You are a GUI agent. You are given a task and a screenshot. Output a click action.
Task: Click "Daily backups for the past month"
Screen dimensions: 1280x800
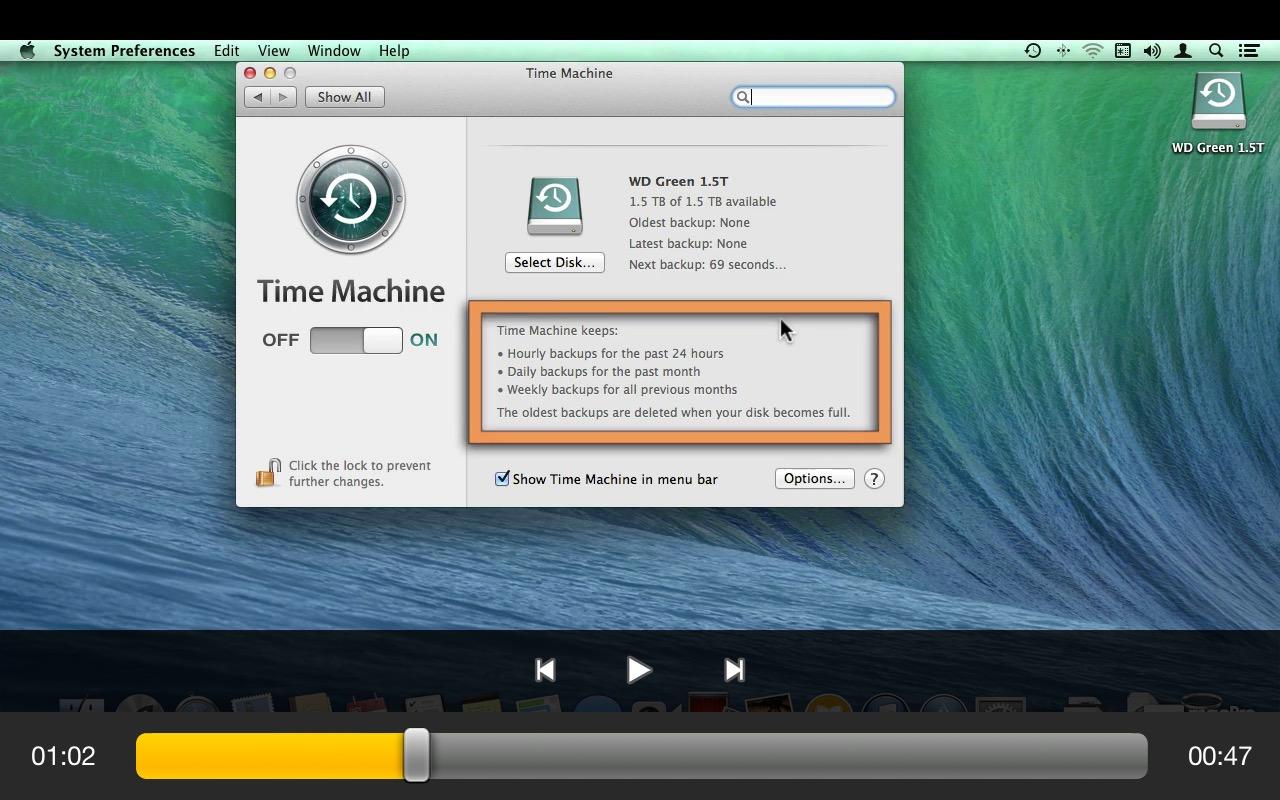point(604,371)
